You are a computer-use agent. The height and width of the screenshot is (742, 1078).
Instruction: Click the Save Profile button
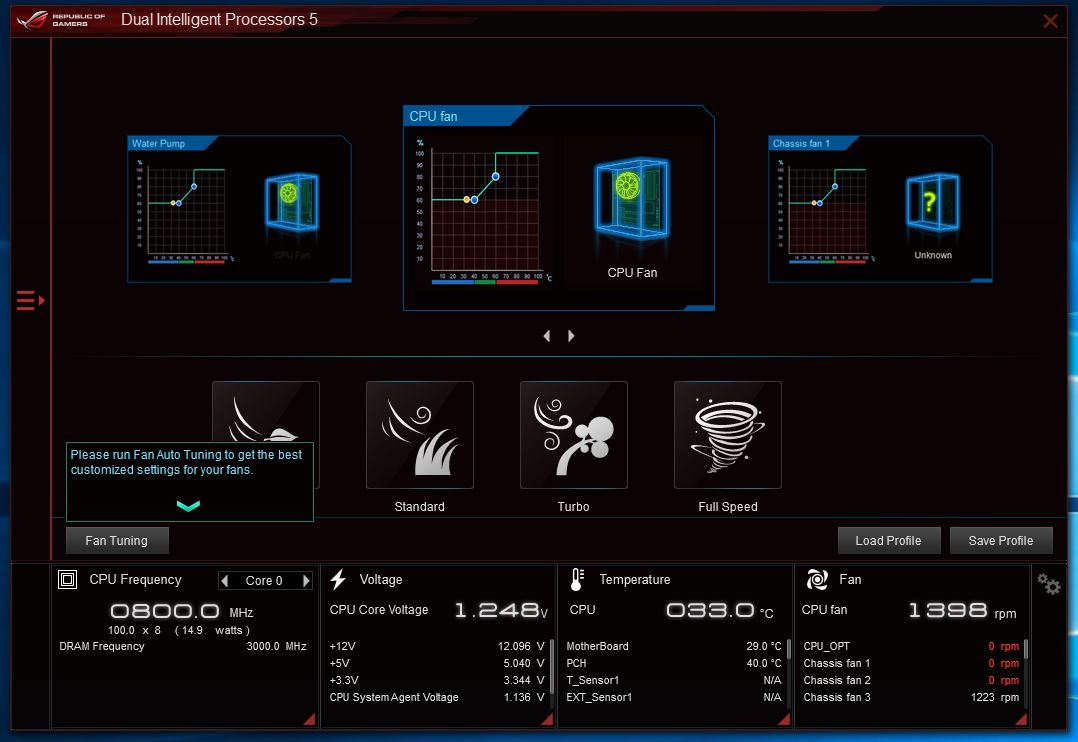click(1001, 541)
